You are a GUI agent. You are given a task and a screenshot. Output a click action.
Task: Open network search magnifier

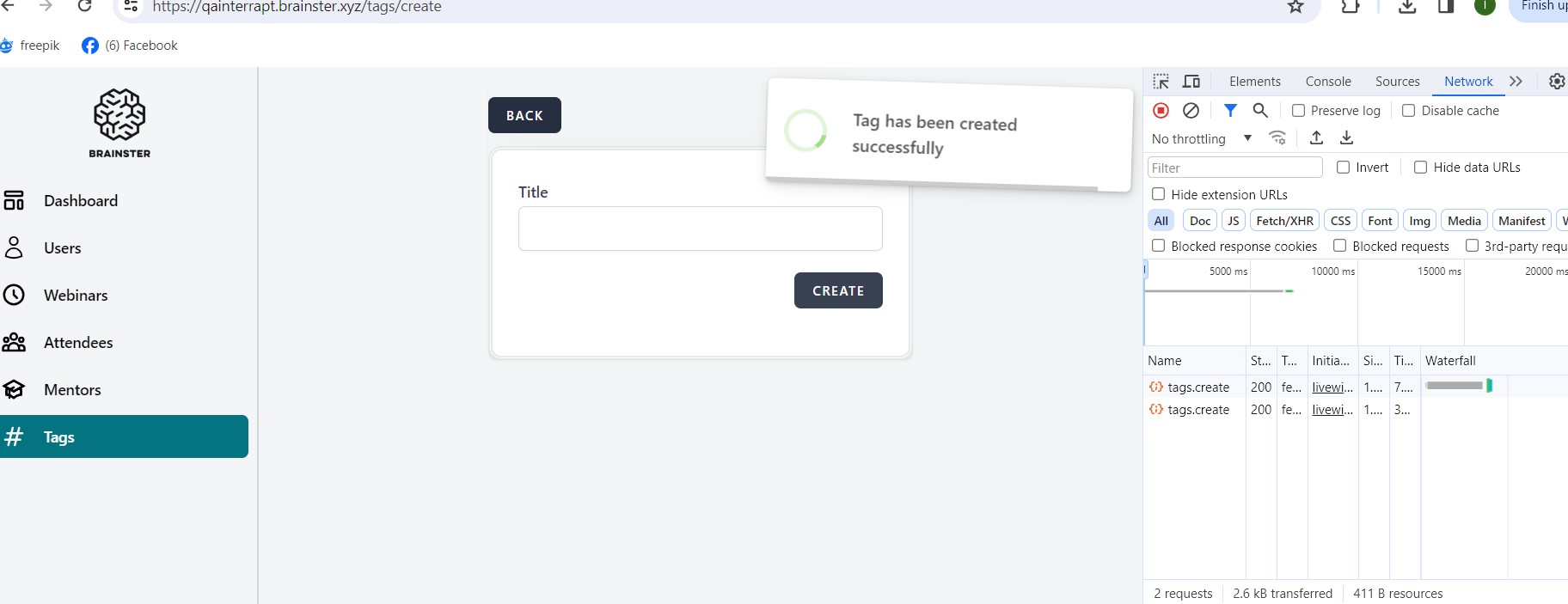1260,110
